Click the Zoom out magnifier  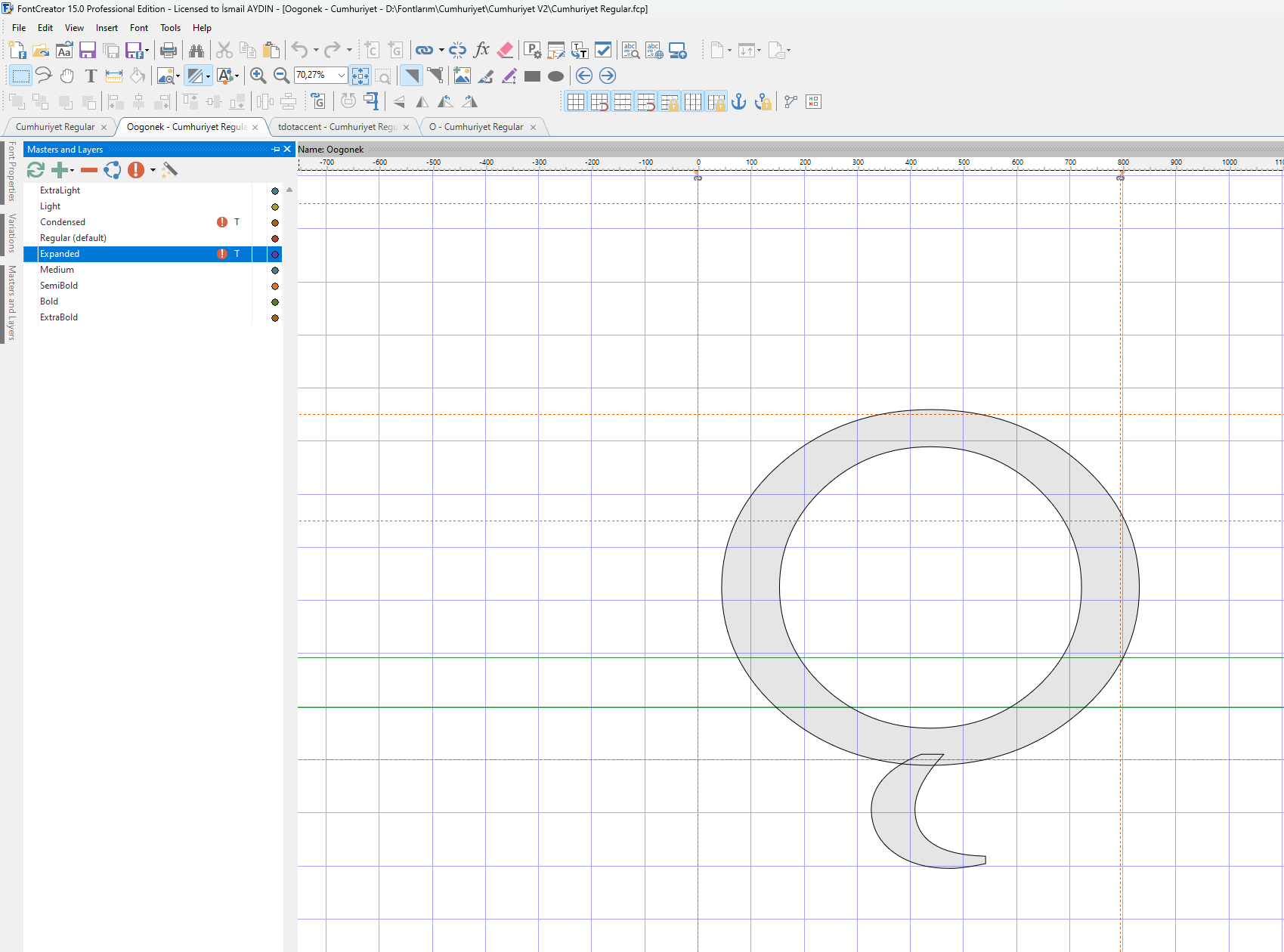[281, 76]
